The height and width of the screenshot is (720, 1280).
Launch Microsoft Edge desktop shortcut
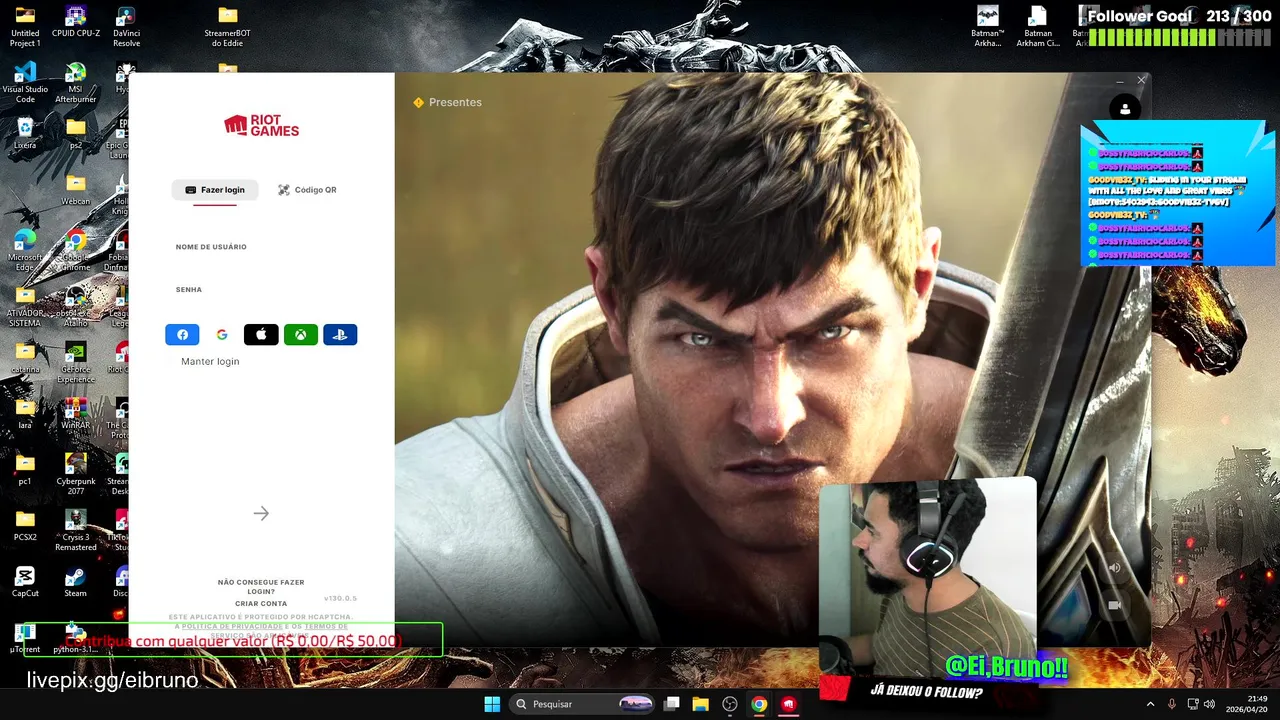pos(25,251)
